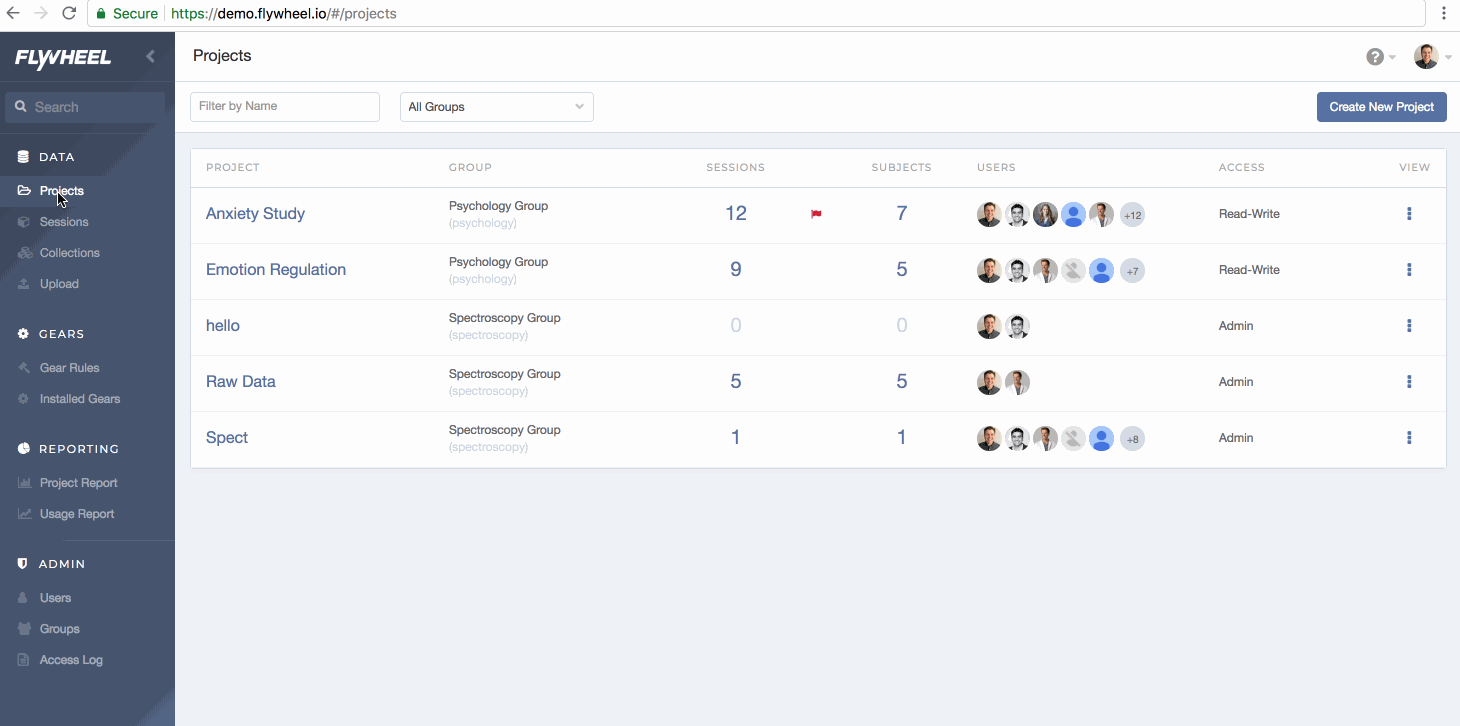Open the user profile avatar menu
1460x726 pixels.
point(1426,57)
